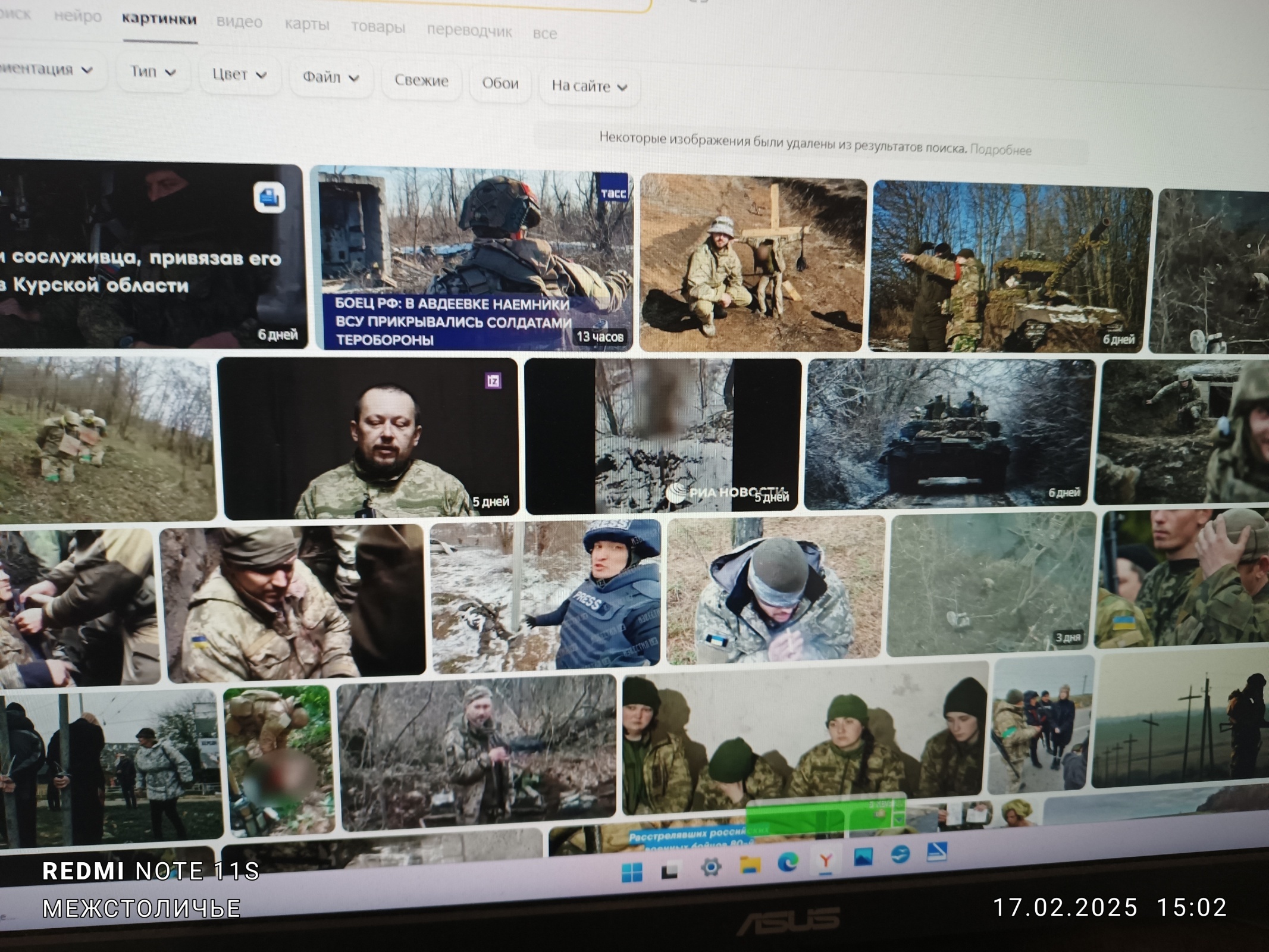This screenshot has width=1269, height=952.
Task: Click the "Подробнее" link about removed images
Action: tap(1004, 151)
